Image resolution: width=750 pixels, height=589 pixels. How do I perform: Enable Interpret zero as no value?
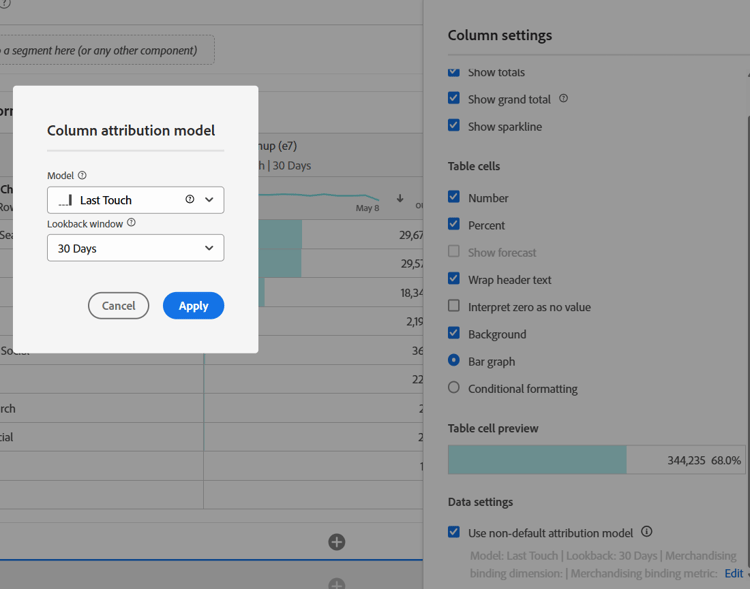(x=454, y=307)
